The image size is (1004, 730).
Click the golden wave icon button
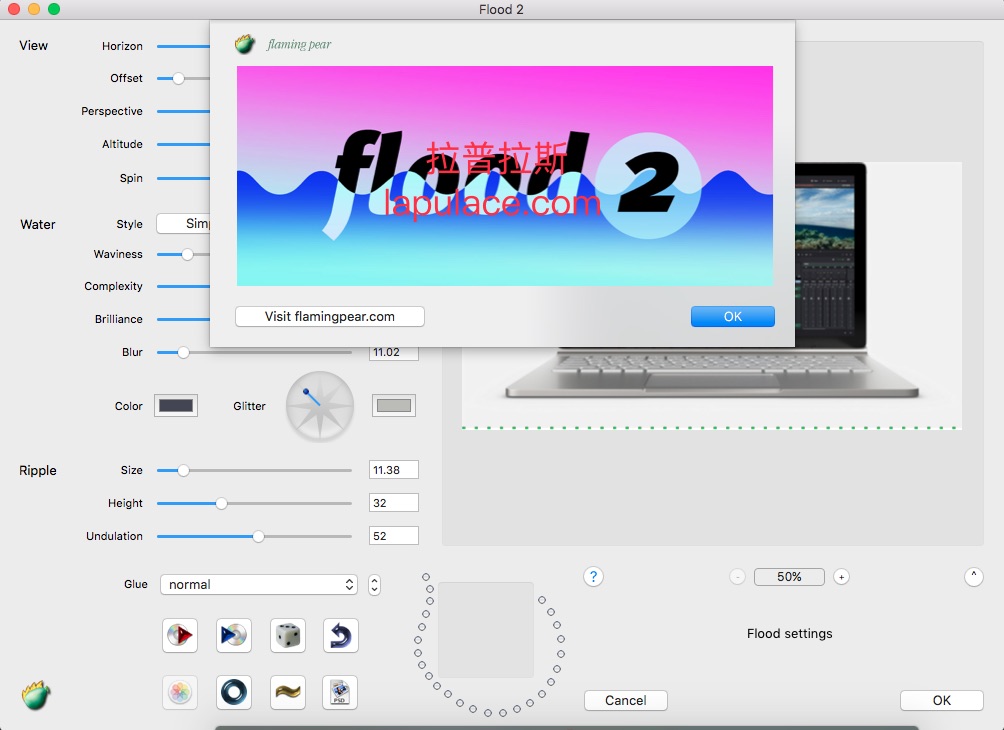[x=287, y=692]
